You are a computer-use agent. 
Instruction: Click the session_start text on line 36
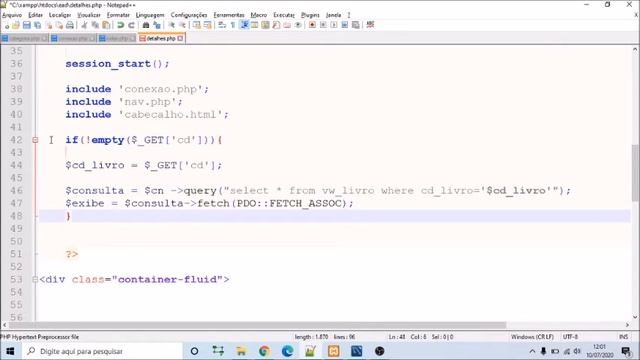pyautogui.click(x=108, y=64)
